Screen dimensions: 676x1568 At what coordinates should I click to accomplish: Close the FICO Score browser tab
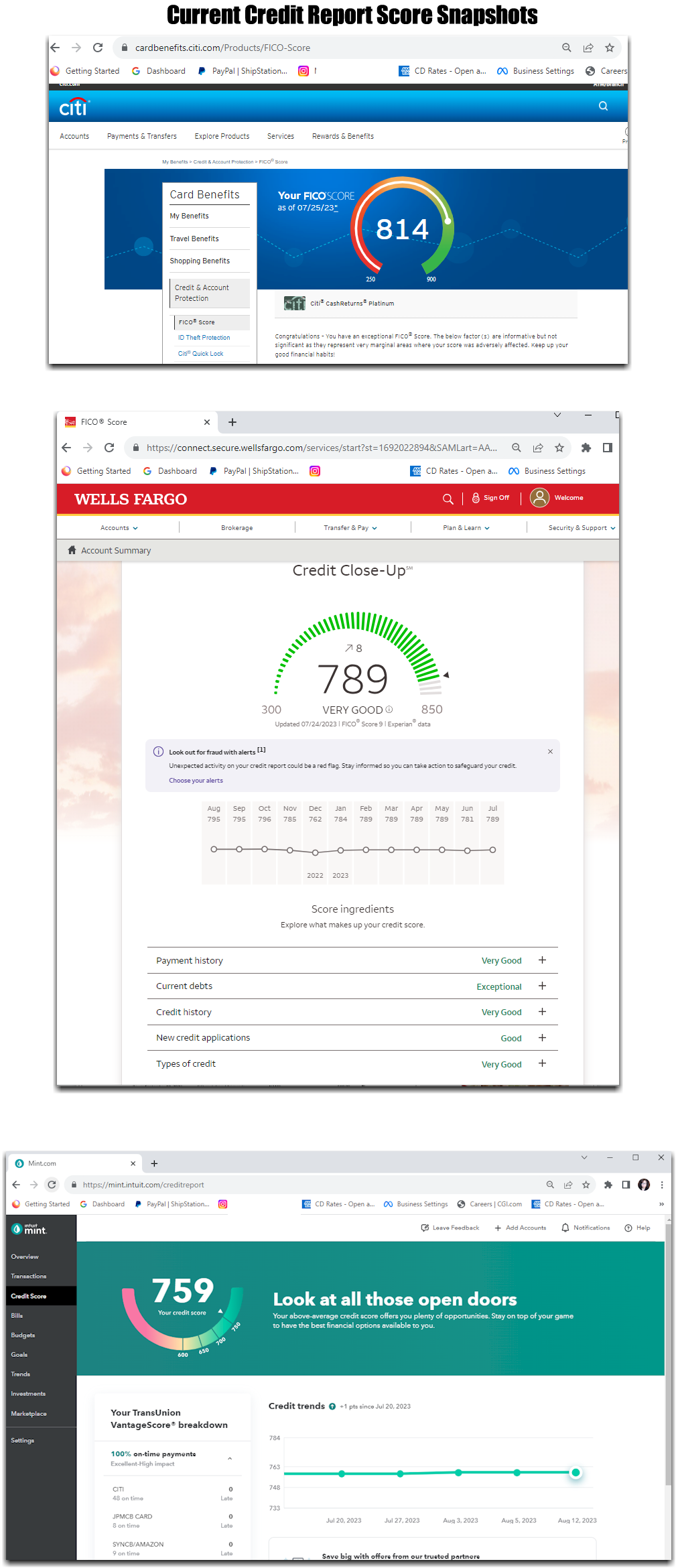pyautogui.click(x=207, y=422)
